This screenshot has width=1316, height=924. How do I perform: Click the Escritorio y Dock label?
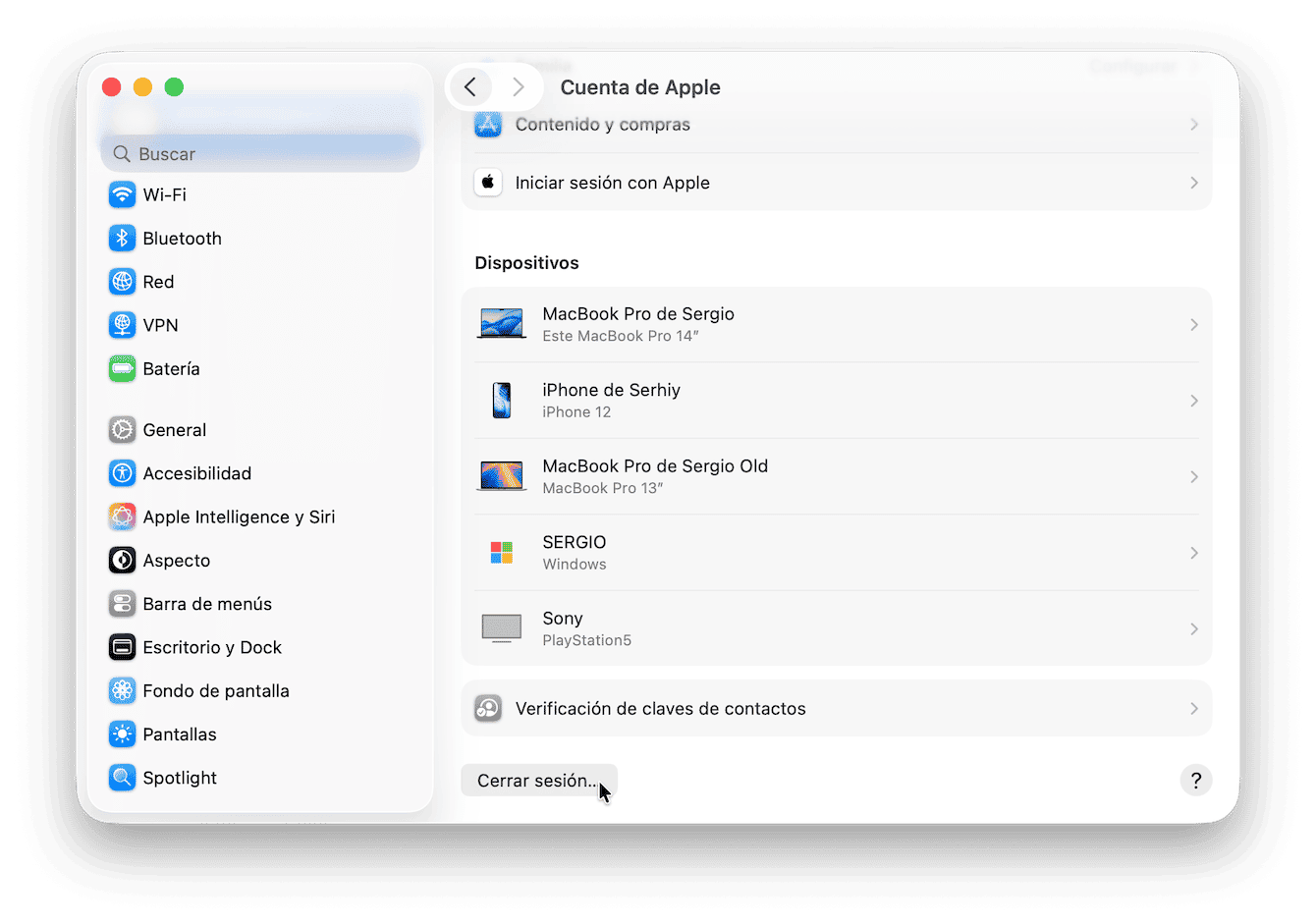pyautogui.click(x=212, y=647)
